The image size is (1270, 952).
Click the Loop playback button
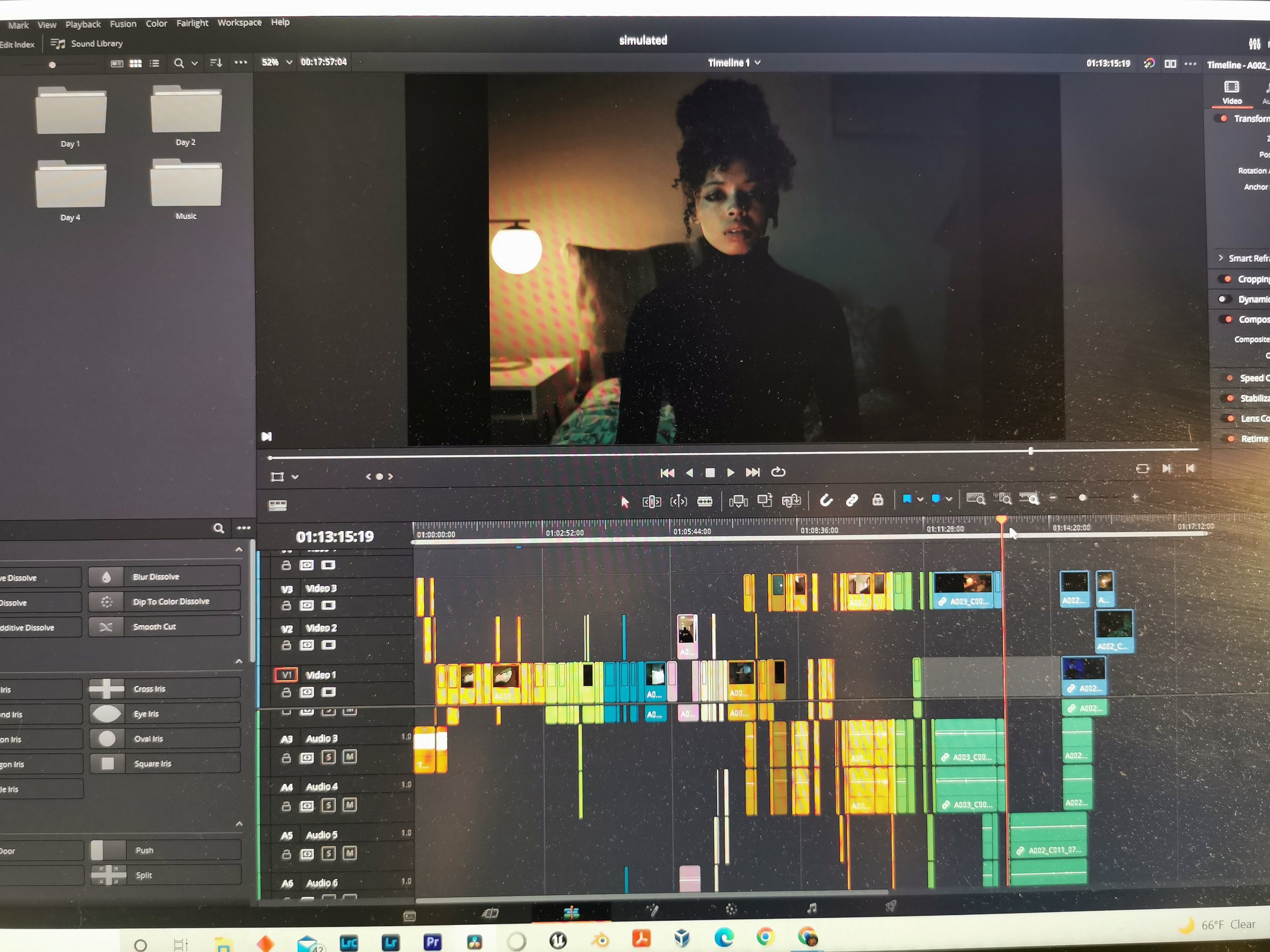(778, 472)
